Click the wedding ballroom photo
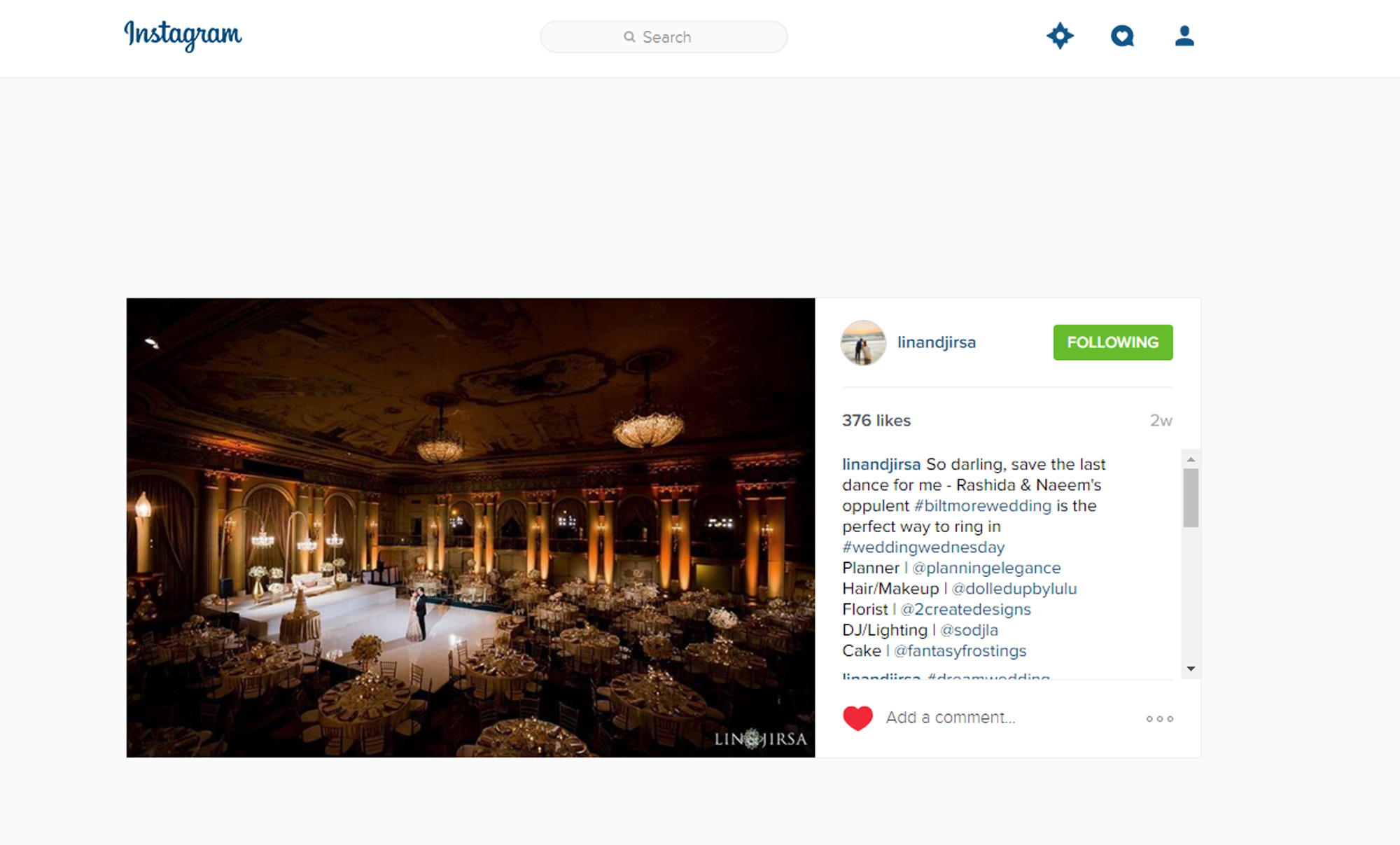Screen dimensions: 1400x845 (x=470, y=528)
